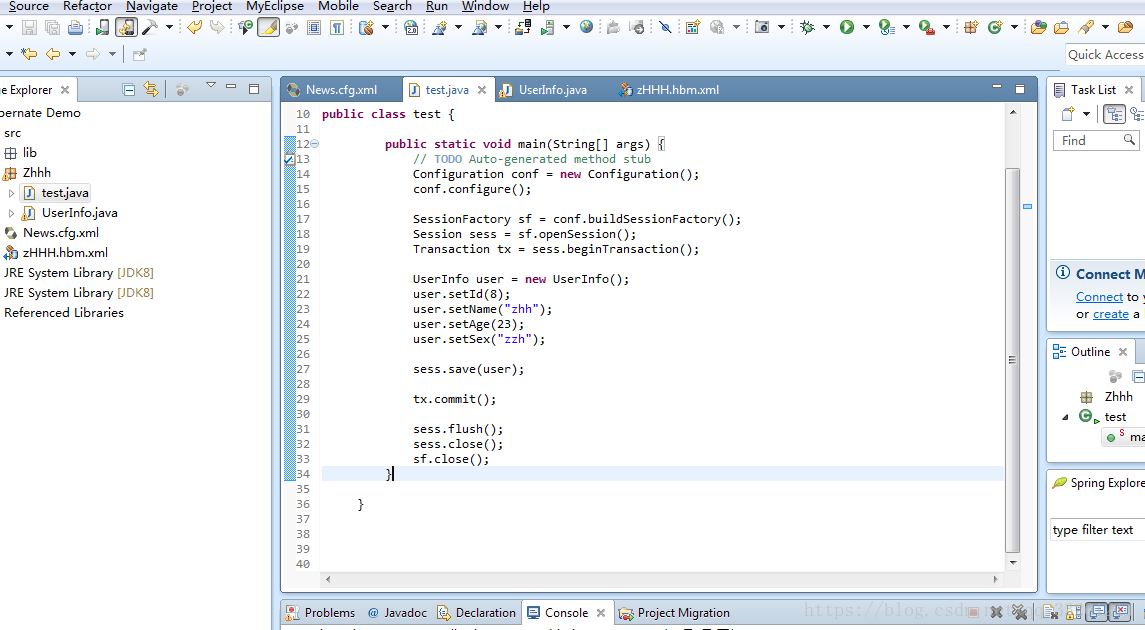Click the editor vertical scrollbar thumb
This screenshot has width=1145, height=630.
click(1012, 360)
